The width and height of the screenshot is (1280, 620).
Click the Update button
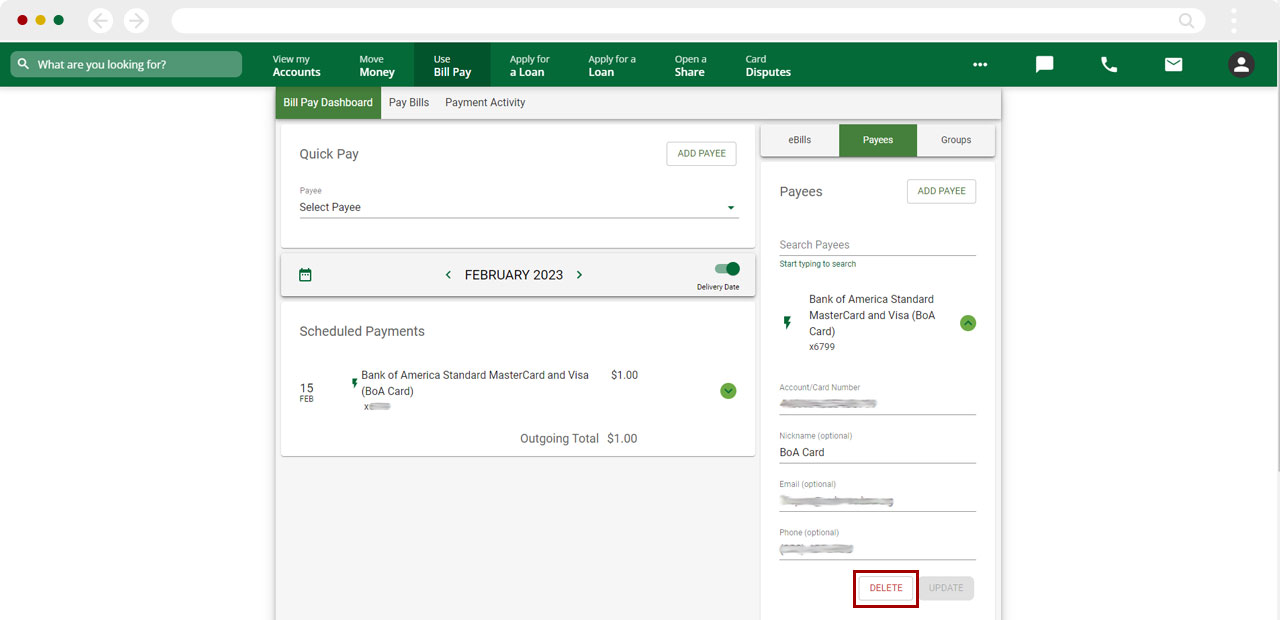946,588
